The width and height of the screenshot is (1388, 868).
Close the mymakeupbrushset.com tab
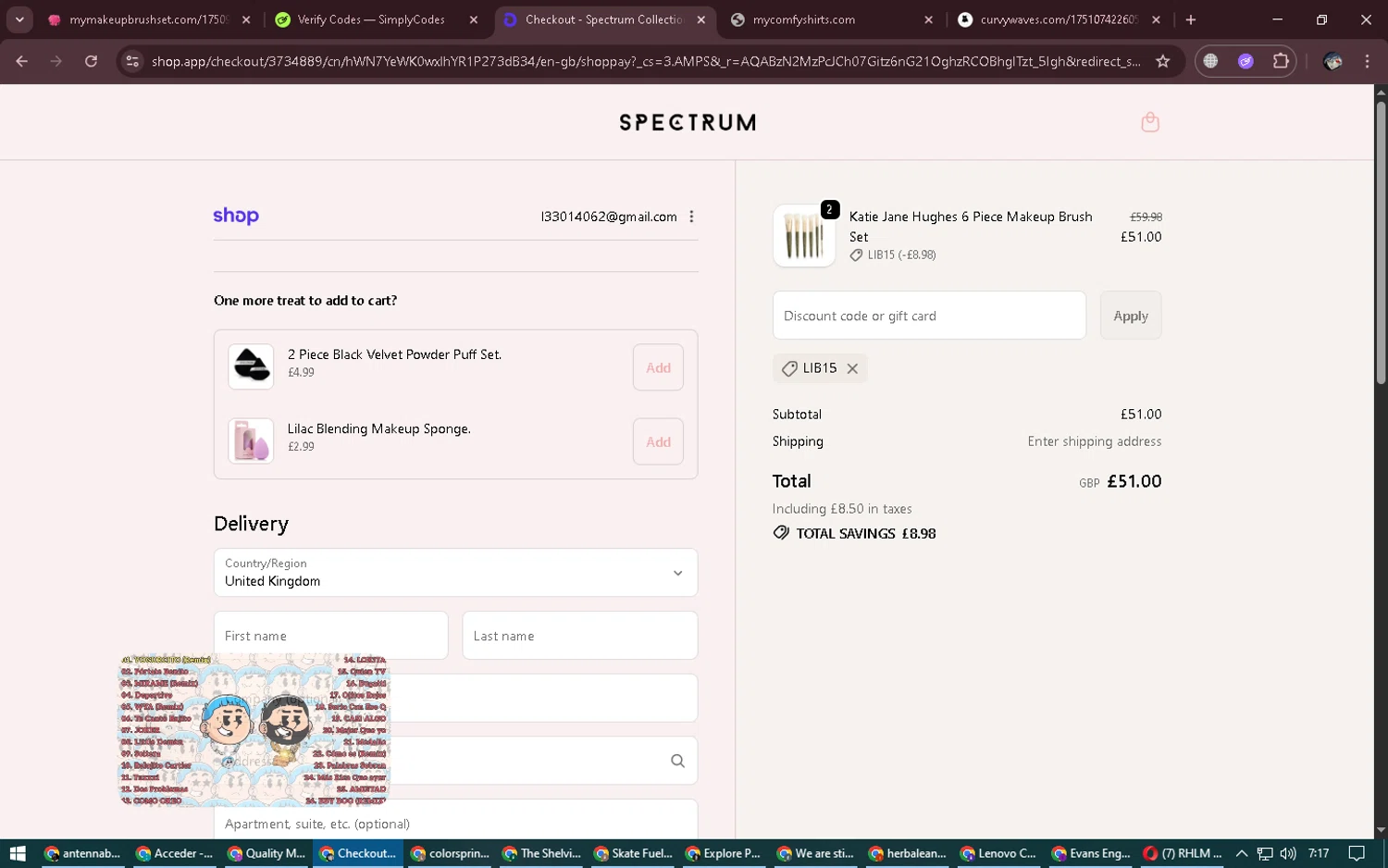(246, 19)
